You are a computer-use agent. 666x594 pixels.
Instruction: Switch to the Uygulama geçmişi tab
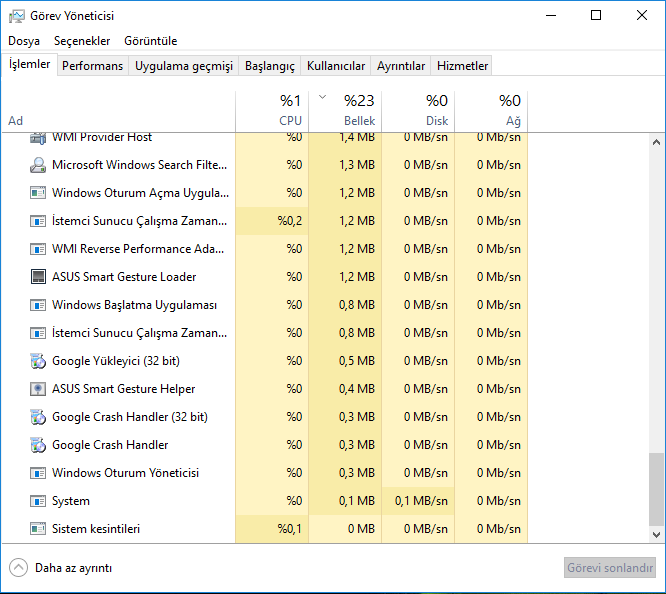(184, 66)
